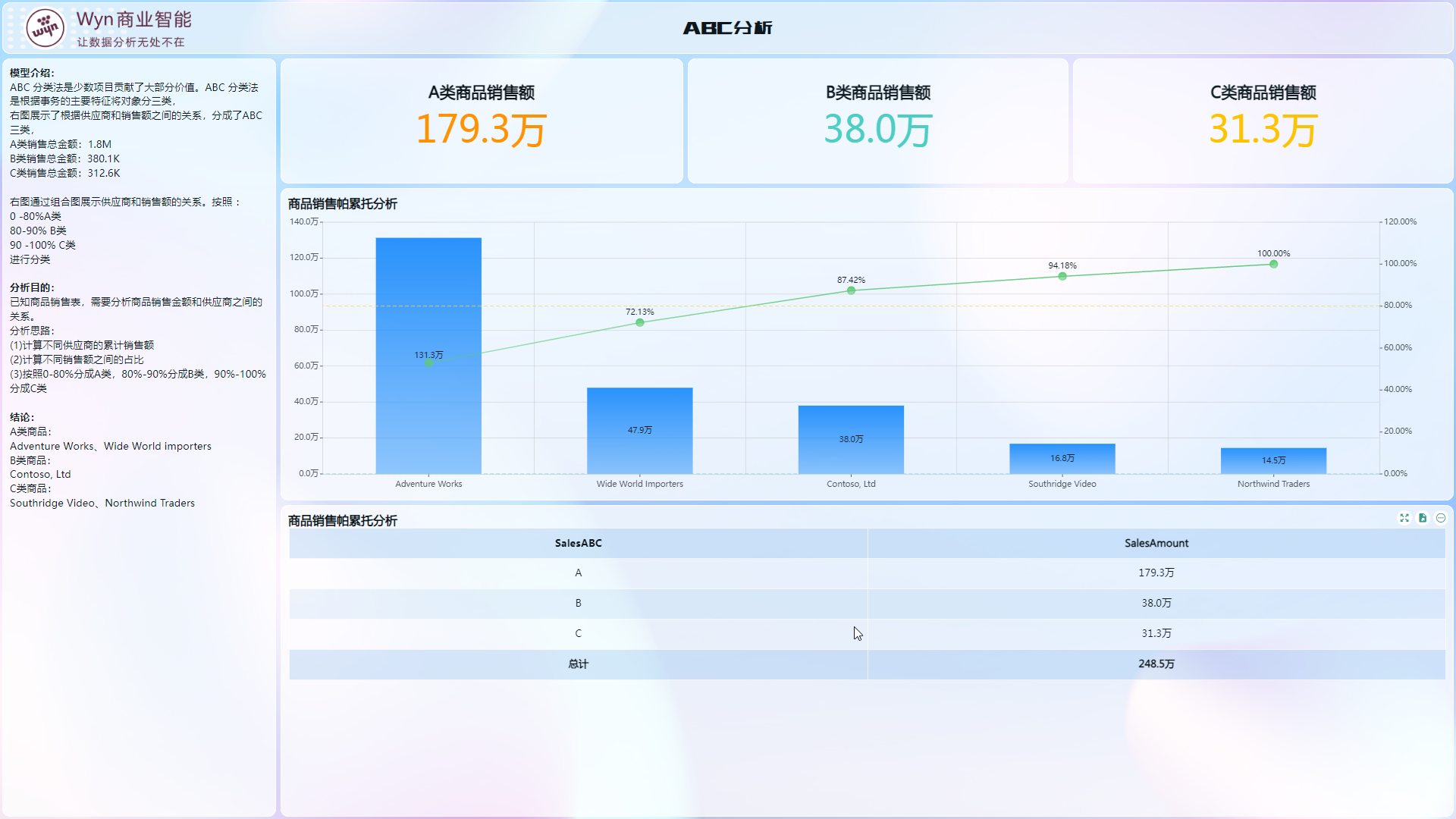Sort by SalesAmount column header

[1156, 543]
